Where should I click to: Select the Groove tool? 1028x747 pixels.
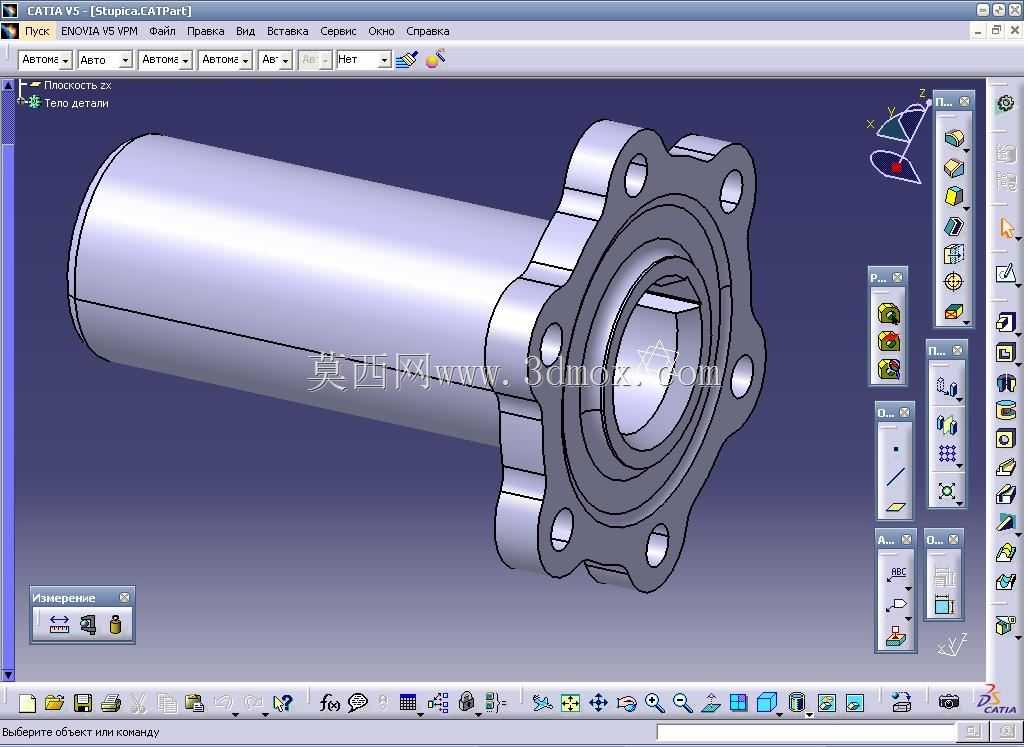click(1005, 411)
